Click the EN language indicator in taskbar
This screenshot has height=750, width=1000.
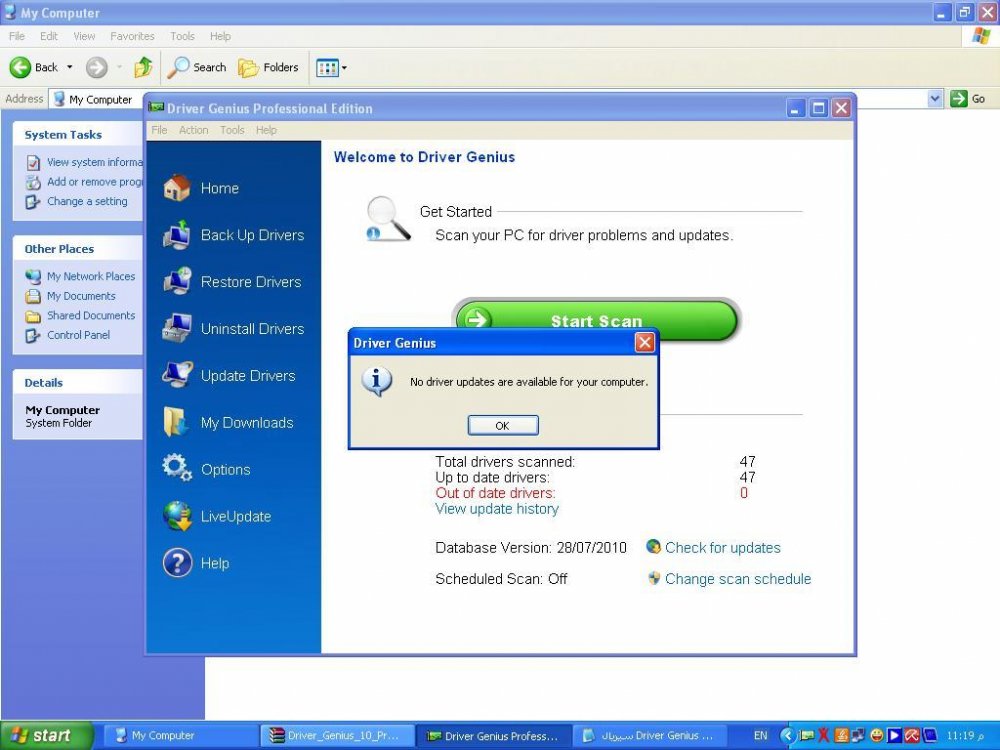pos(760,735)
